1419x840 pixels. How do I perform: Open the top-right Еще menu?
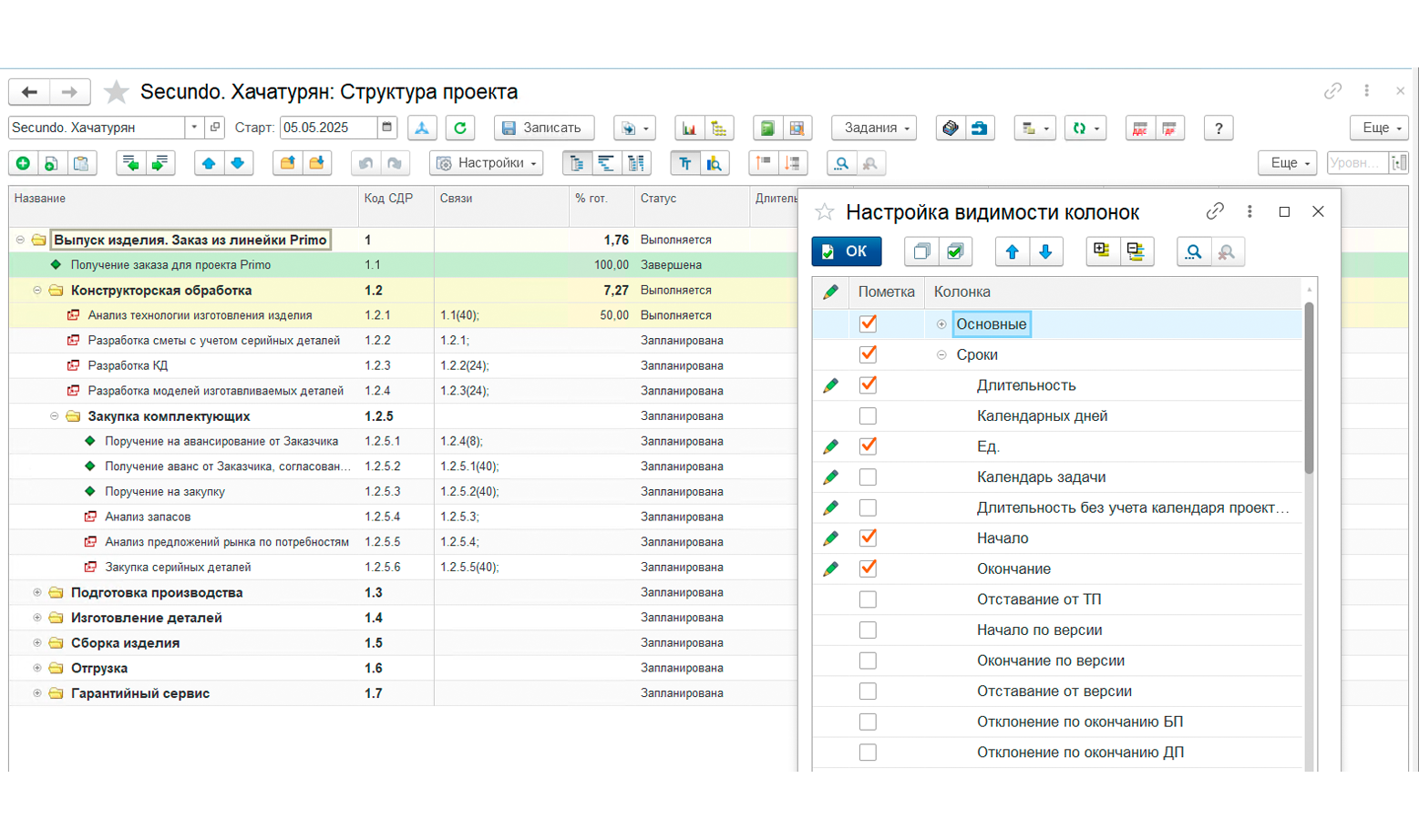click(1379, 128)
